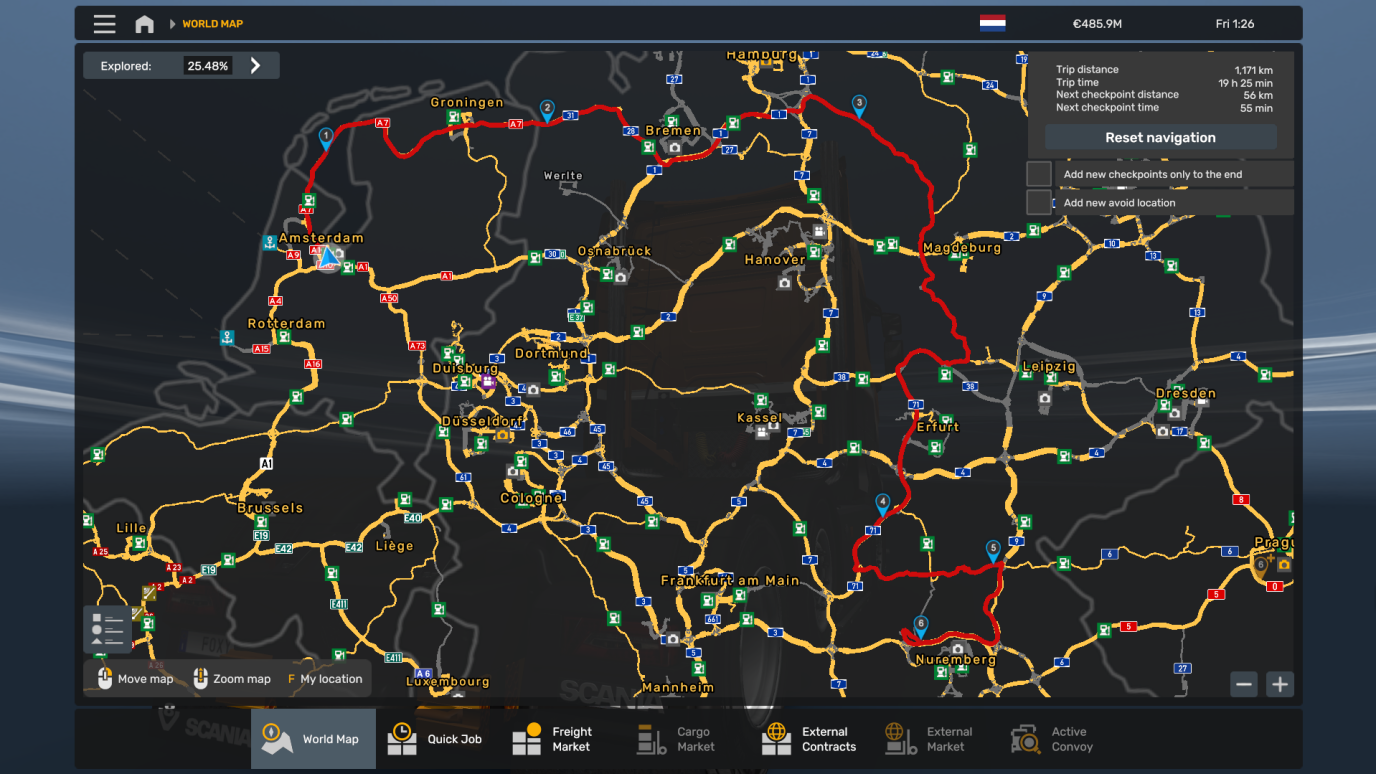The width and height of the screenshot is (1376, 774).
Task: Select route checkpoint marker 3
Action: (858, 105)
